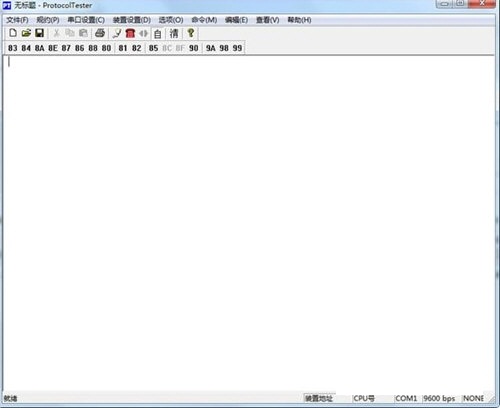Send command 88 from the toolbar
The image size is (500, 408).
[x=93, y=48]
